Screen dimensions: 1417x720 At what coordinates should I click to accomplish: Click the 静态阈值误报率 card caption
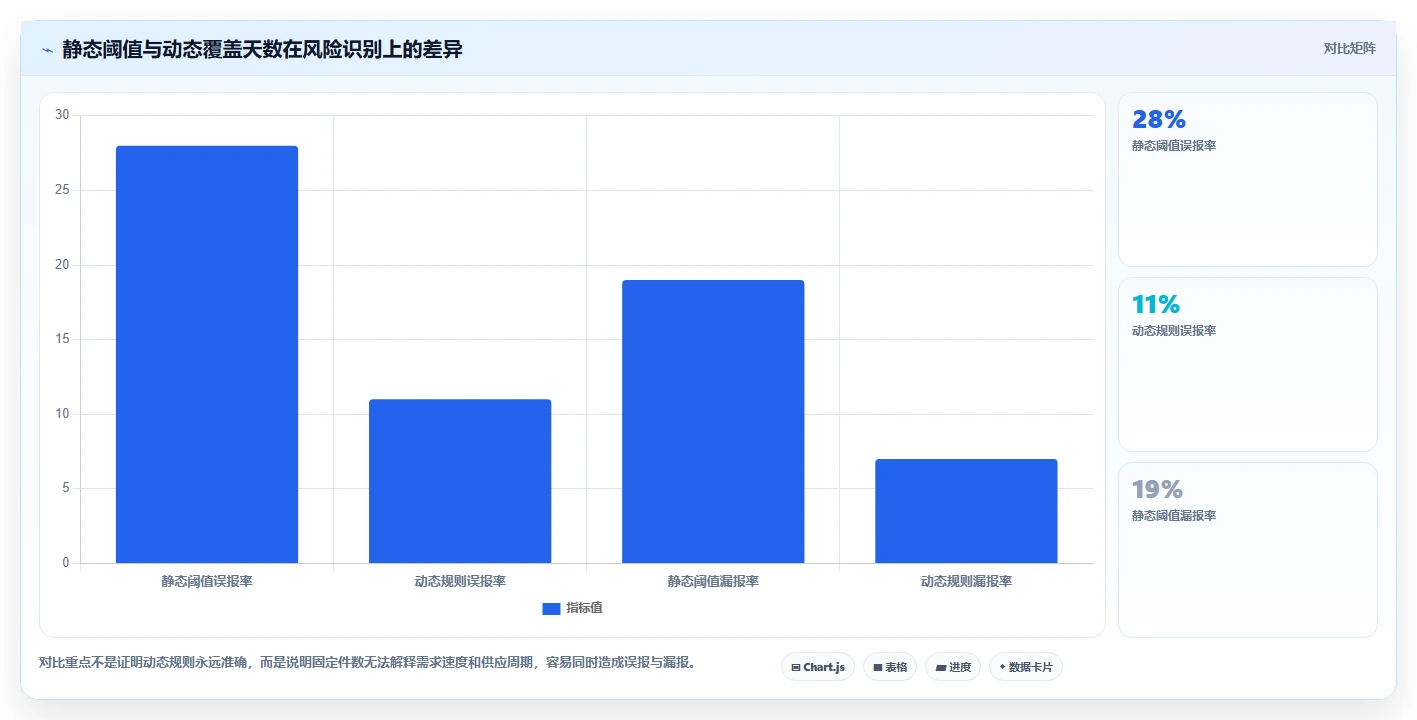pos(1174,146)
